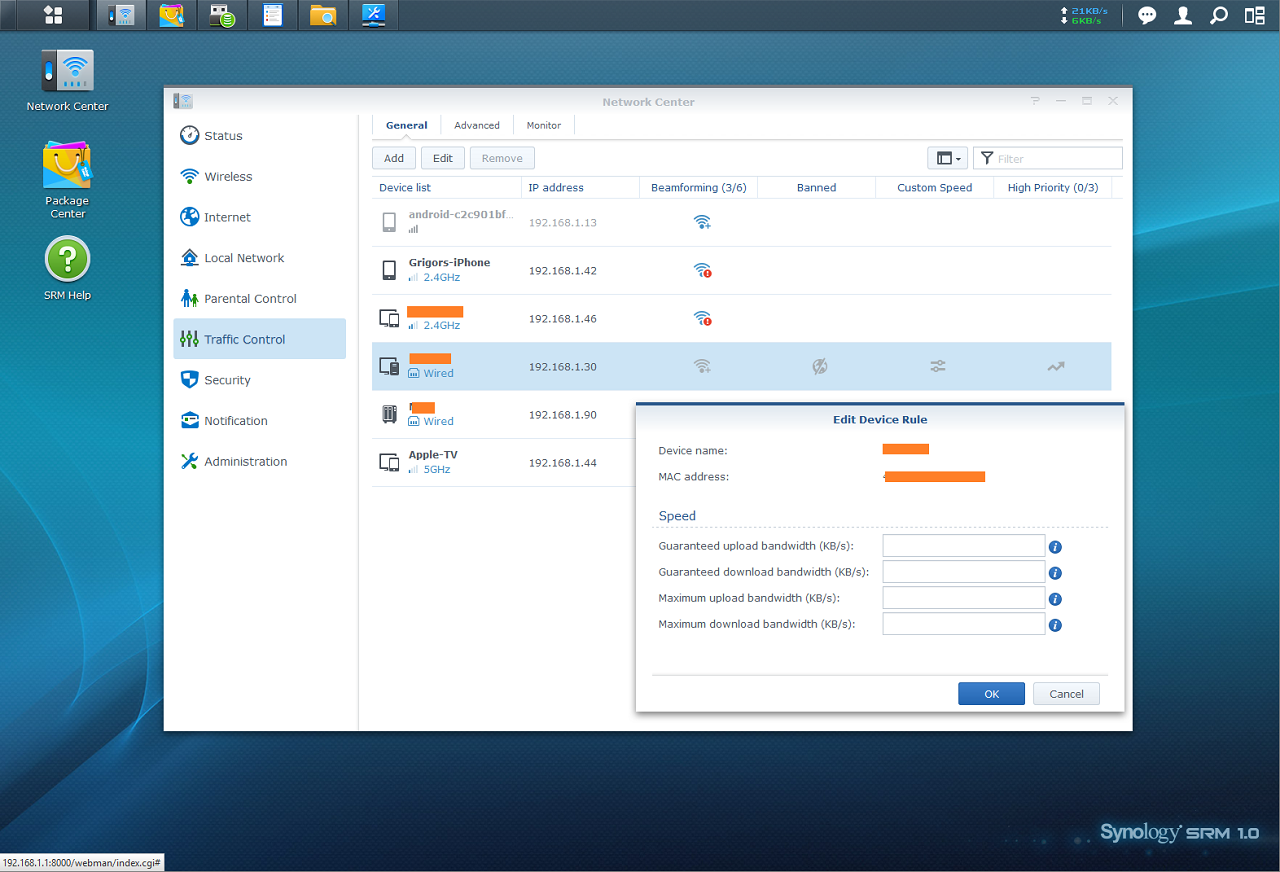Image resolution: width=1280 pixels, height=872 pixels.
Task: Click OK in Edit Device Rule dialog
Action: tap(991, 694)
